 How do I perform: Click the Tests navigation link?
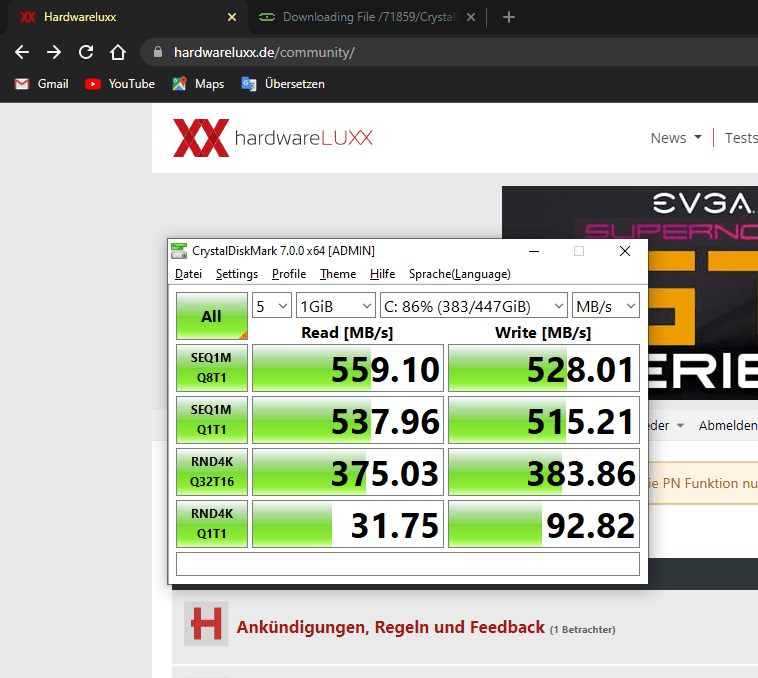pyautogui.click(x=741, y=138)
